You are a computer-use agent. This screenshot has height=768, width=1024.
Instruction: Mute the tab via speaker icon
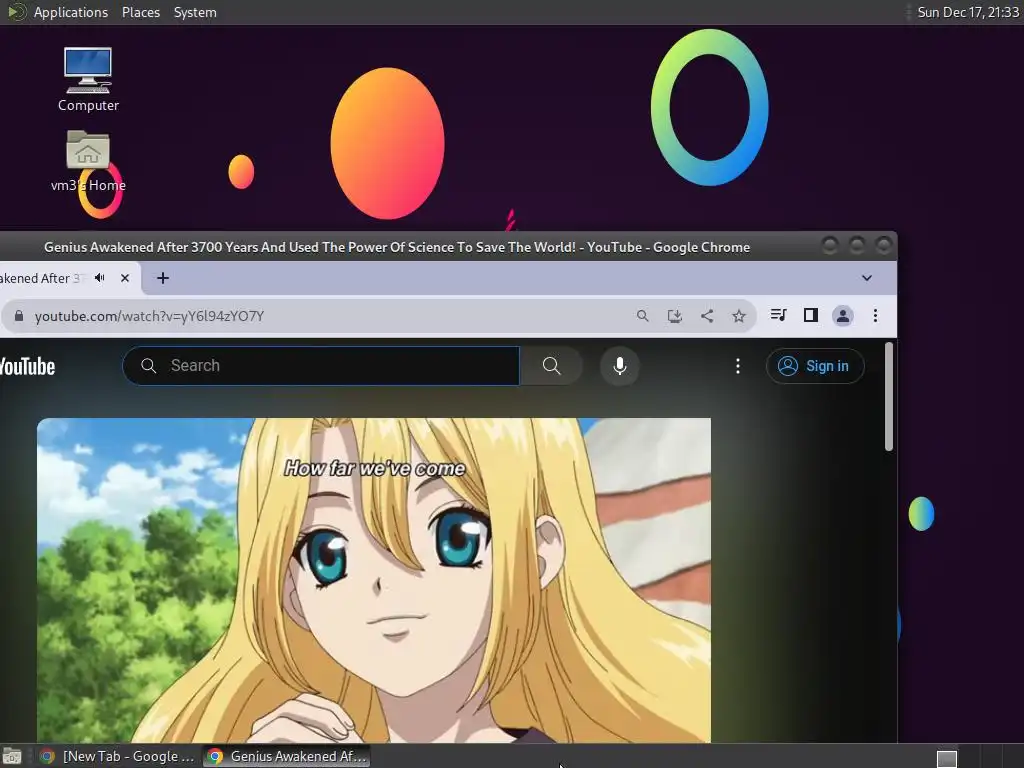click(x=100, y=278)
